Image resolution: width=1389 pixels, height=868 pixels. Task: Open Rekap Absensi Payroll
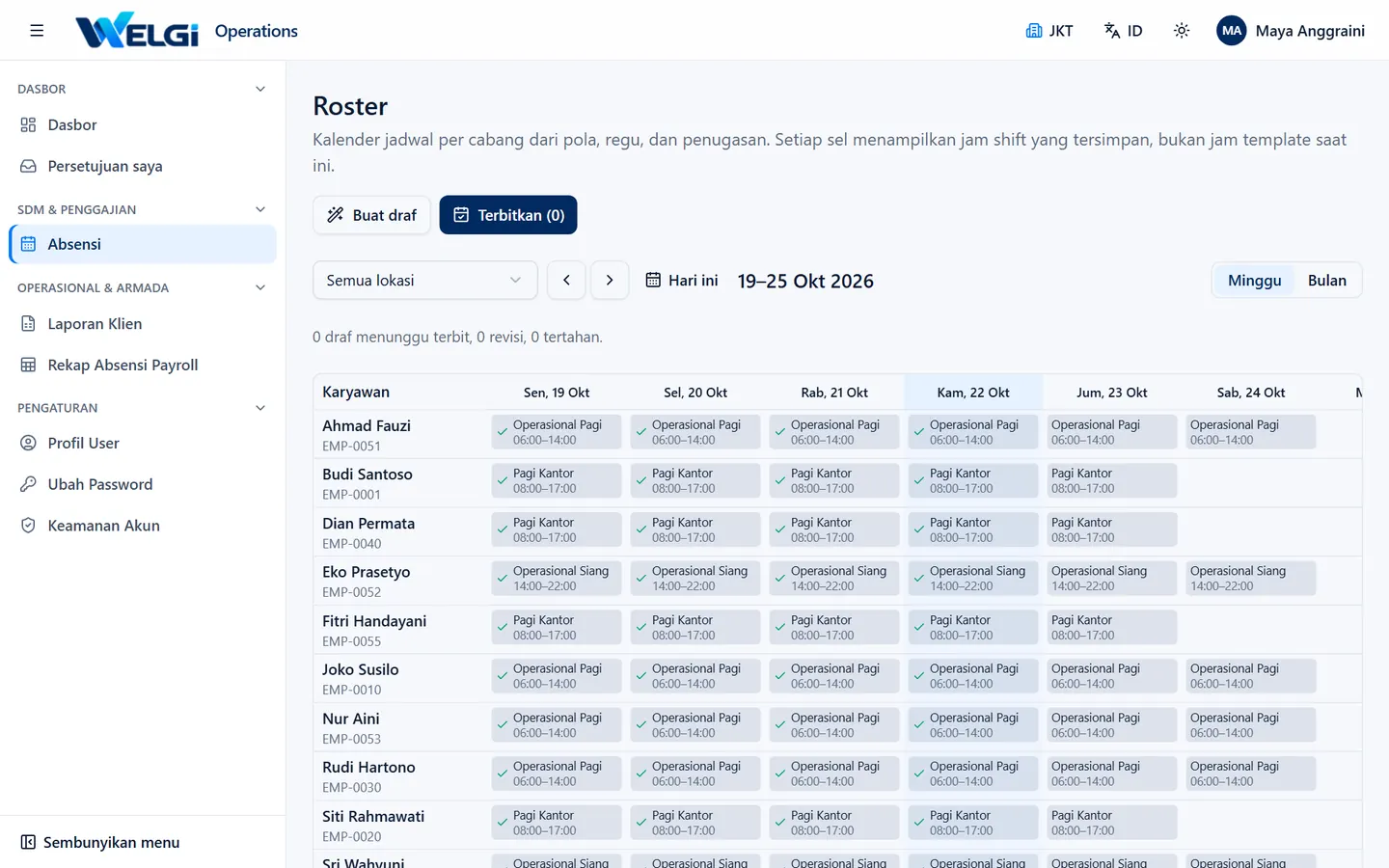click(x=143, y=365)
